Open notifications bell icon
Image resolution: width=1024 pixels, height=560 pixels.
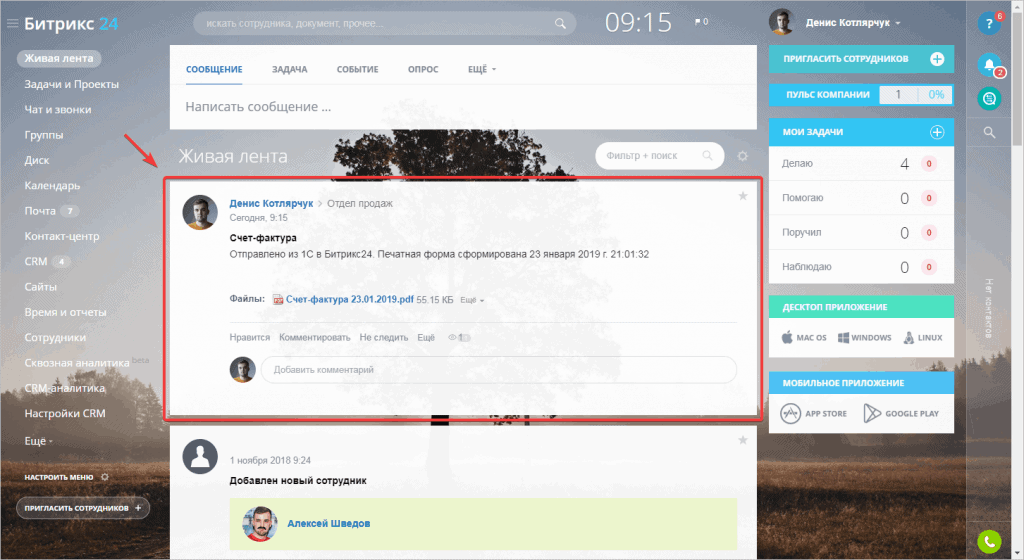click(x=989, y=64)
